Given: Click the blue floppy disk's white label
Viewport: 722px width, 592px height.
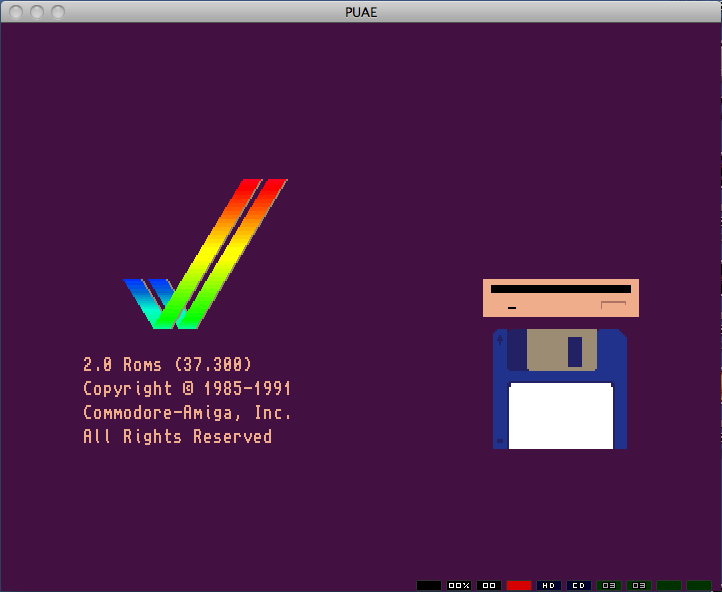Looking at the screenshot, I should (x=561, y=416).
